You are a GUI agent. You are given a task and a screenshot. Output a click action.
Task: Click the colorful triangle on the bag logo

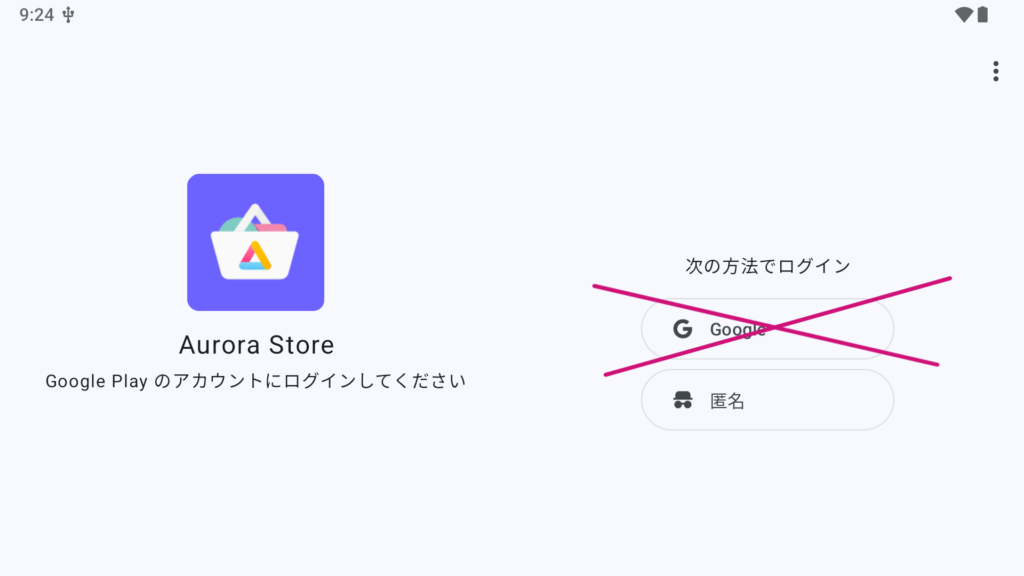255,256
